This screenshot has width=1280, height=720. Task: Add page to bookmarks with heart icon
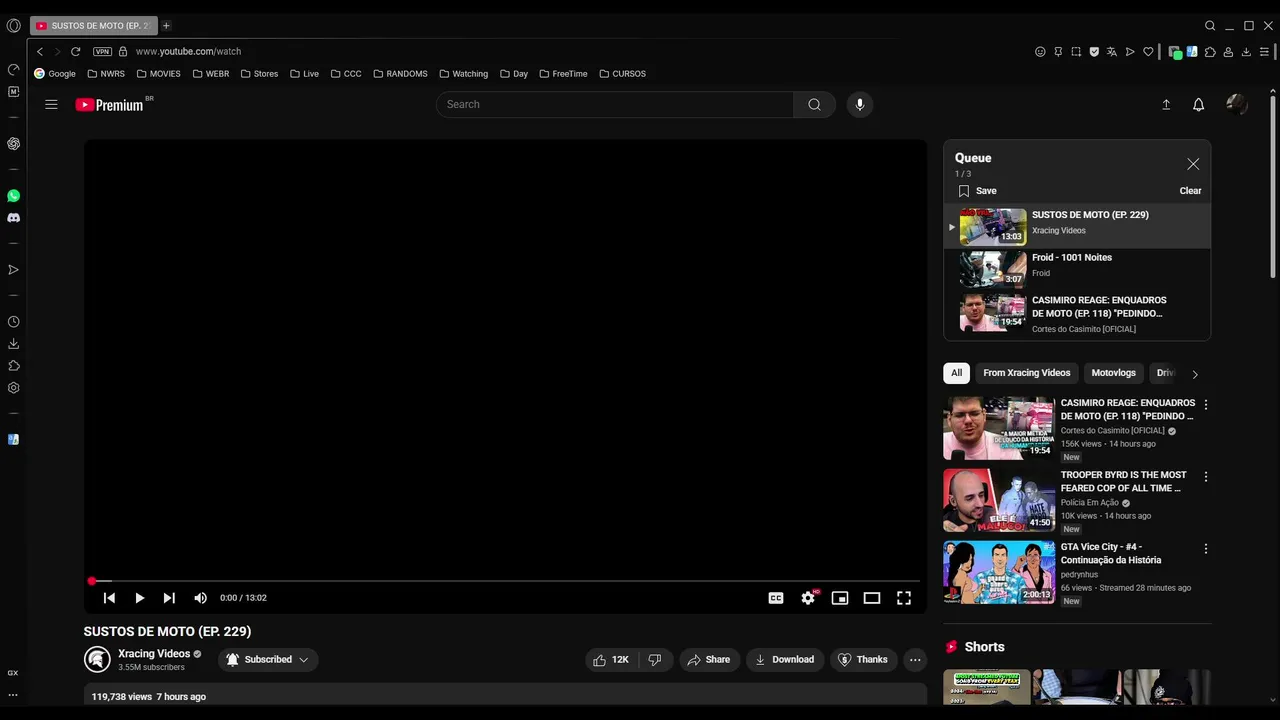point(1148,52)
